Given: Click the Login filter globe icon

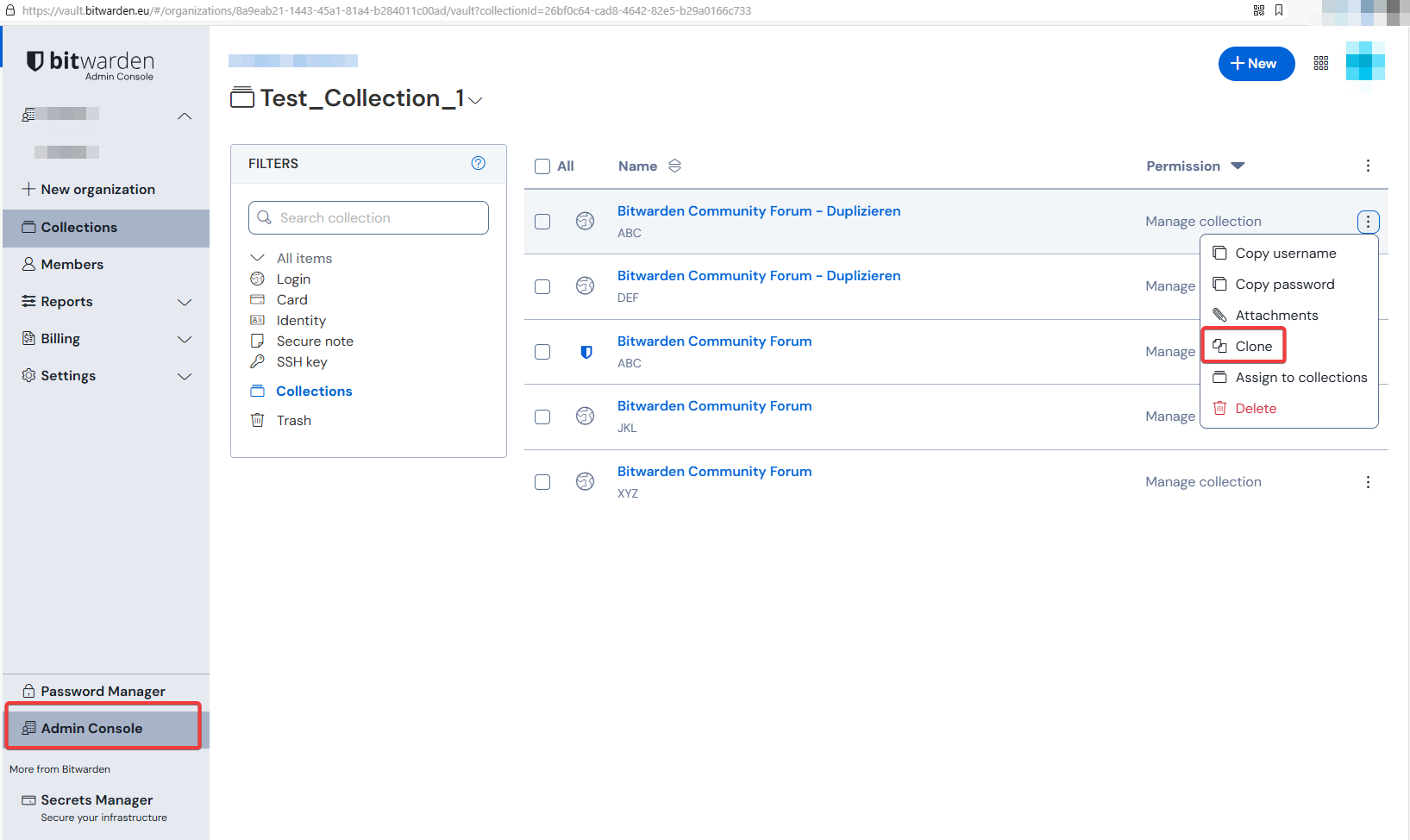Looking at the screenshot, I should tap(257, 279).
